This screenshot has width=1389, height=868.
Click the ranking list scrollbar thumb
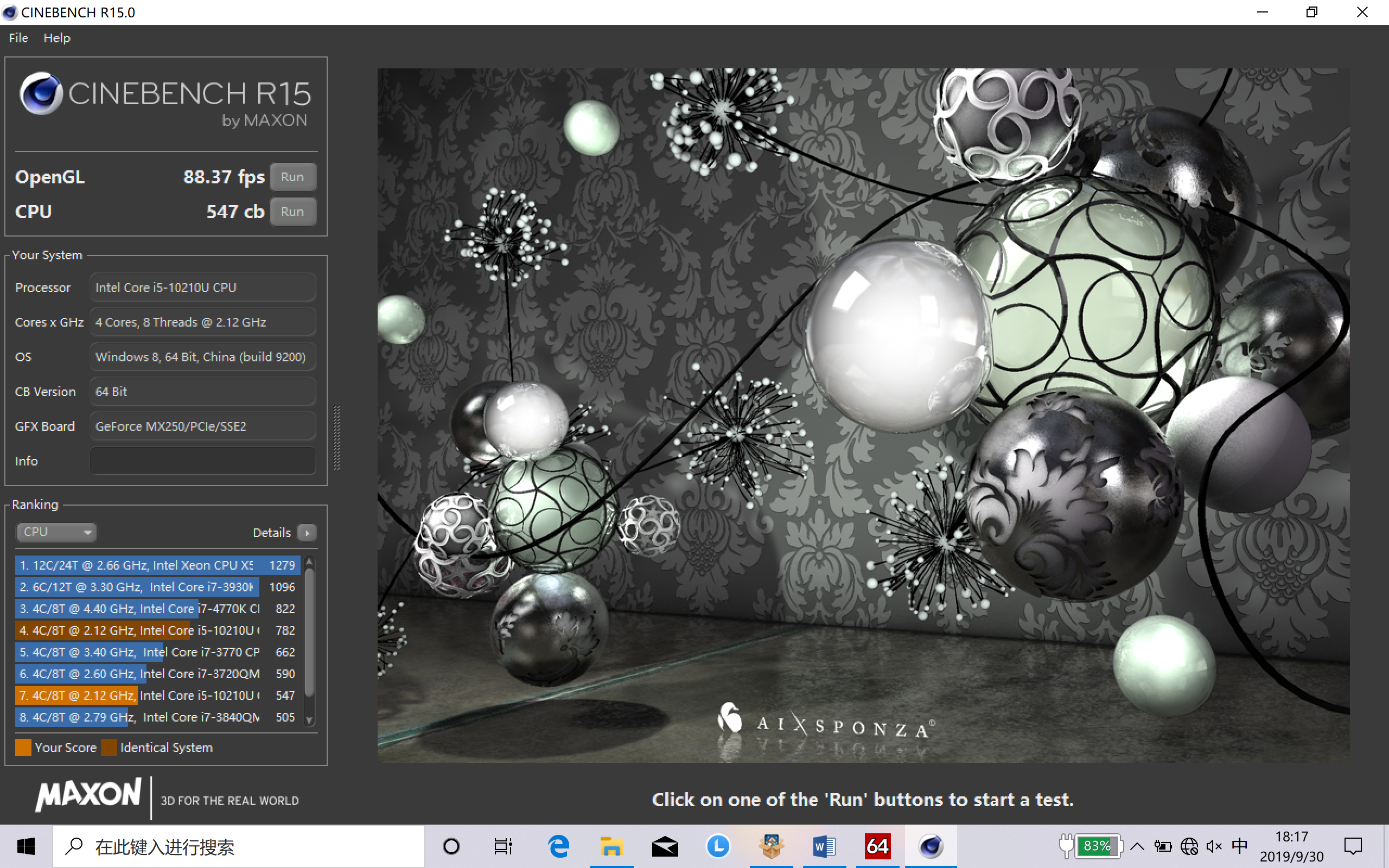tap(309, 631)
